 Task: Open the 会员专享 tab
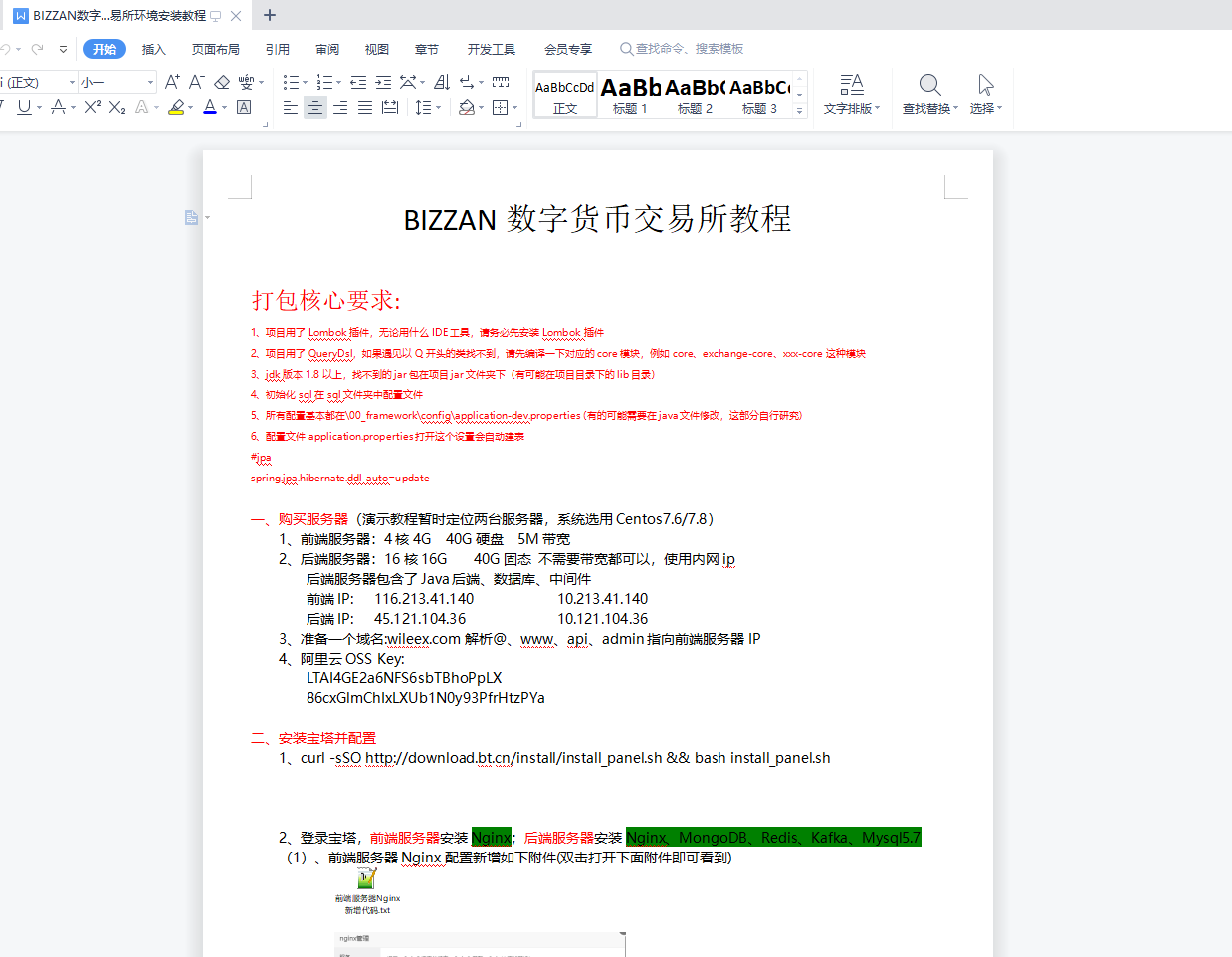(x=568, y=49)
